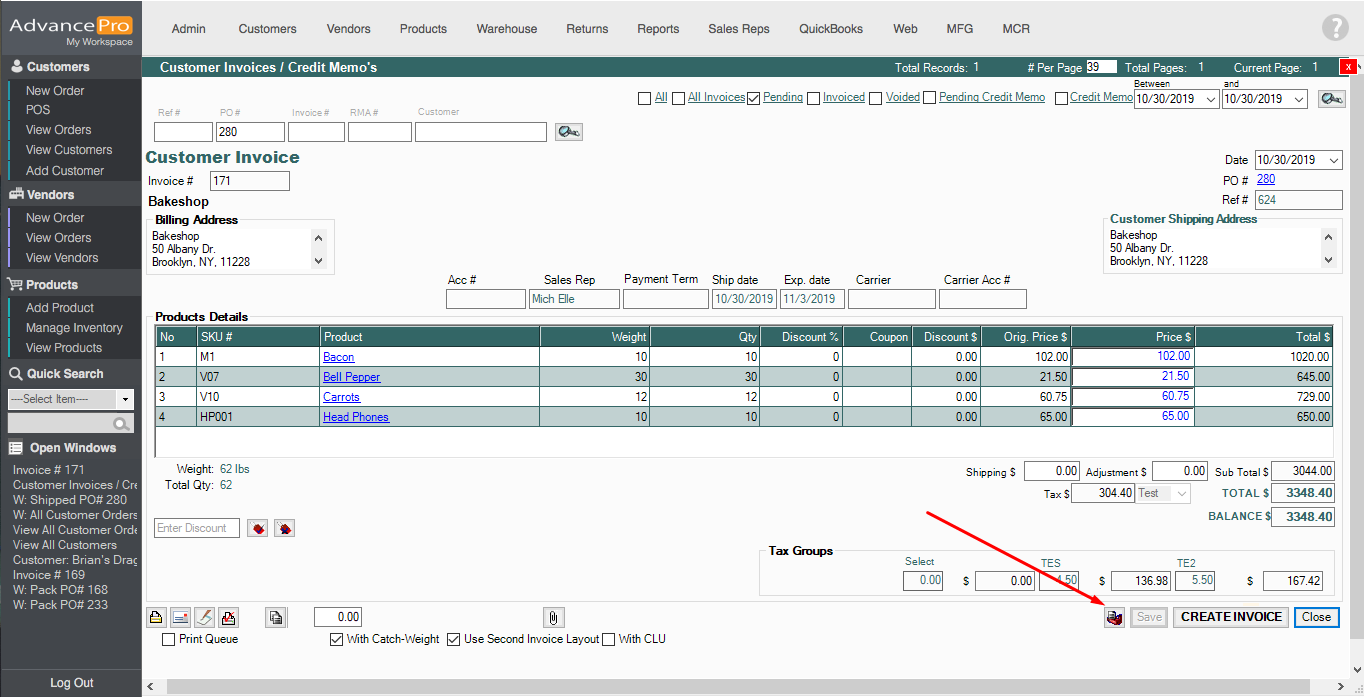Click the icon button left of Save

tap(1114, 617)
